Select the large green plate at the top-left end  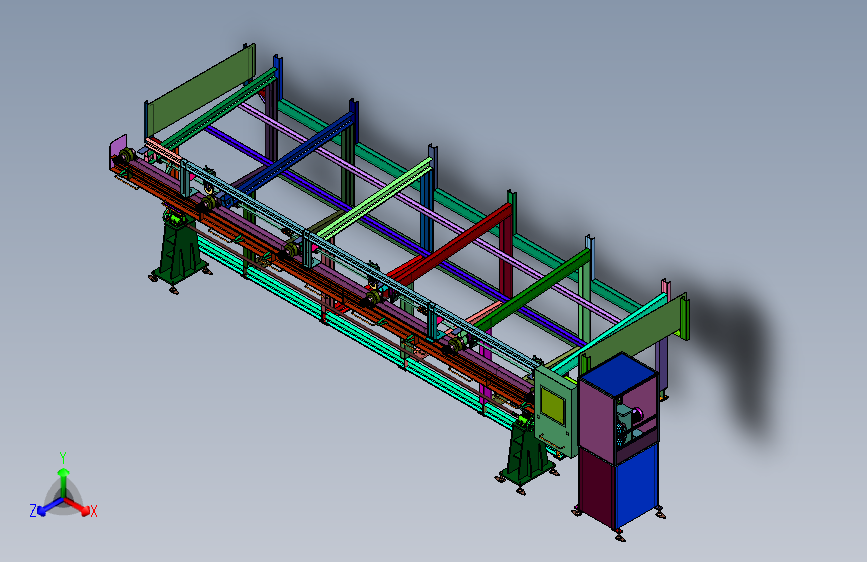(x=200, y=92)
